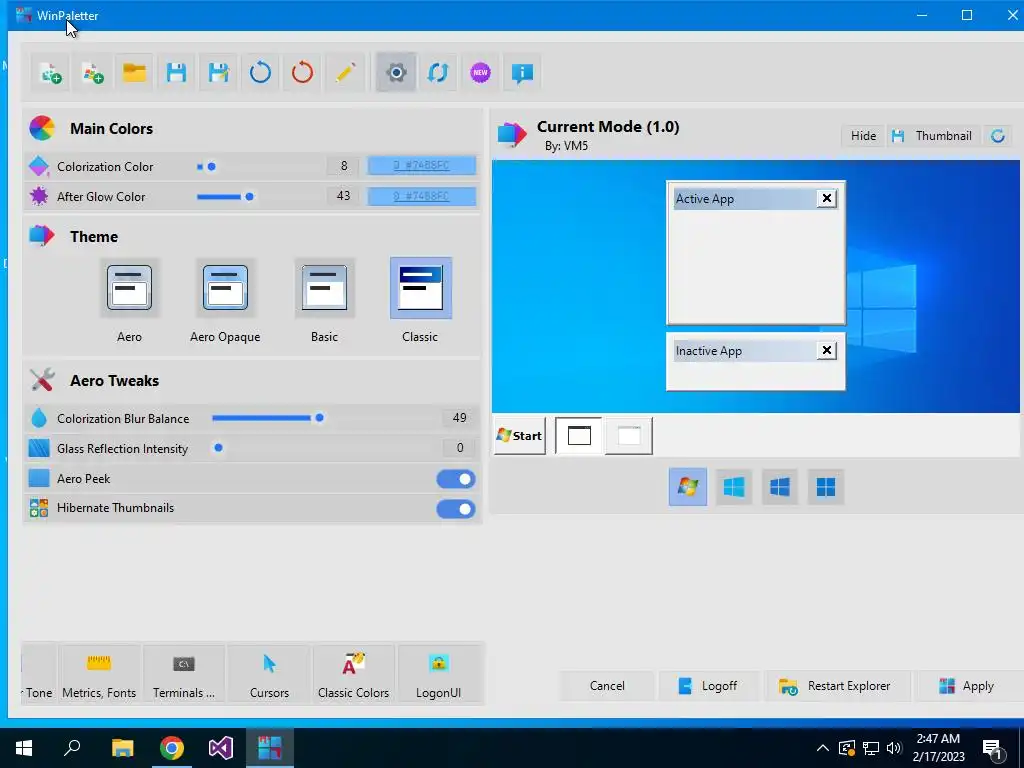Open the Classic Colors tab
This screenshot has width=1024, height=768.
point(353,674)
